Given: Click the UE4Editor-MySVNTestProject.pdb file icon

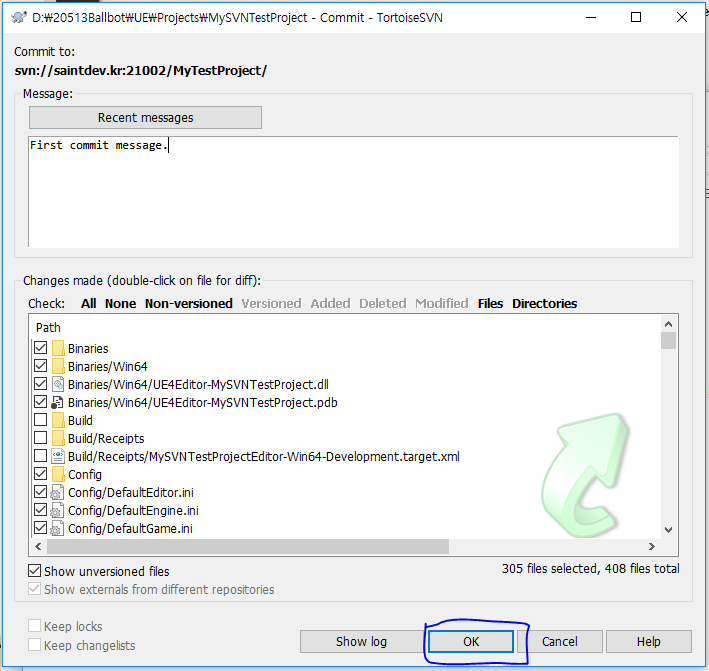Looking at the screenshot, I should 57,402.
